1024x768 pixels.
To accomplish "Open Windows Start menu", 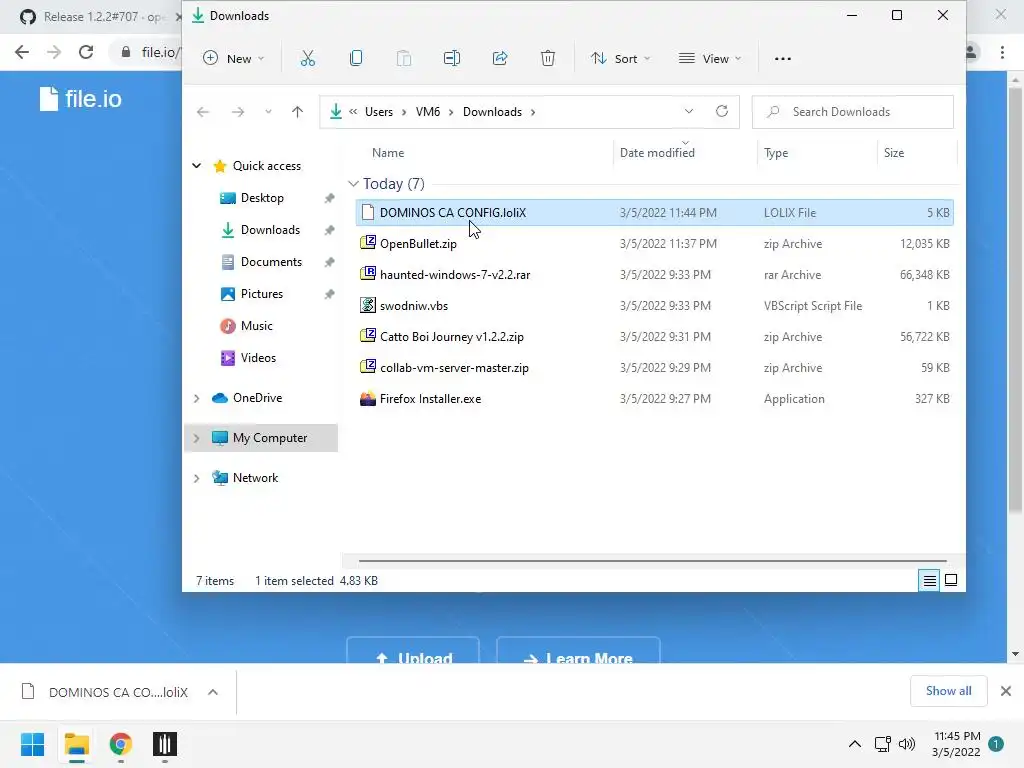I will point(32,744).
